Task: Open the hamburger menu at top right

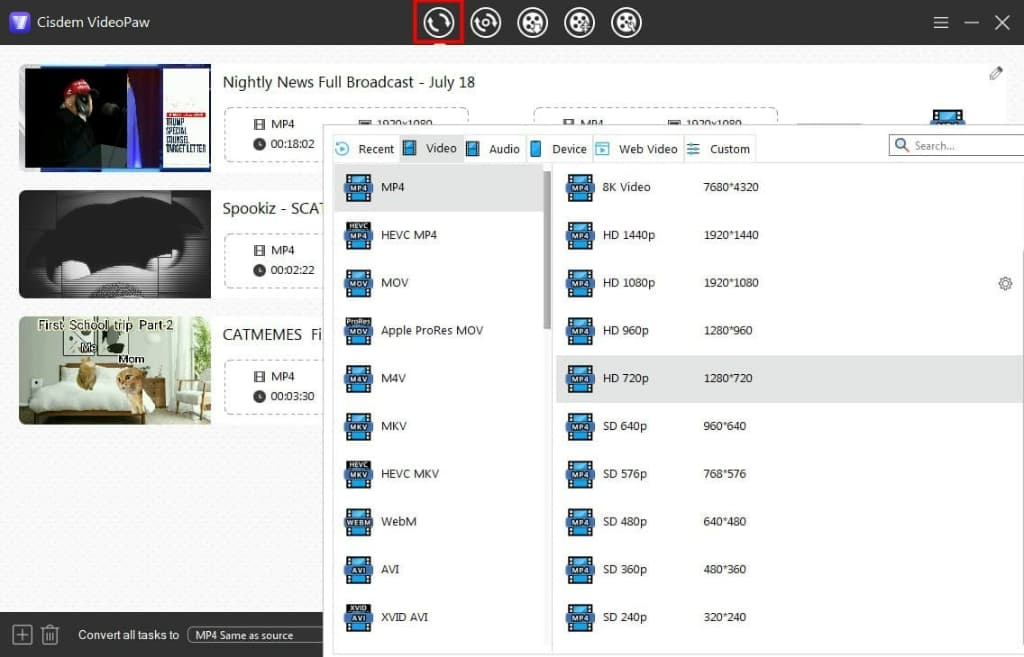Action: 940,21
